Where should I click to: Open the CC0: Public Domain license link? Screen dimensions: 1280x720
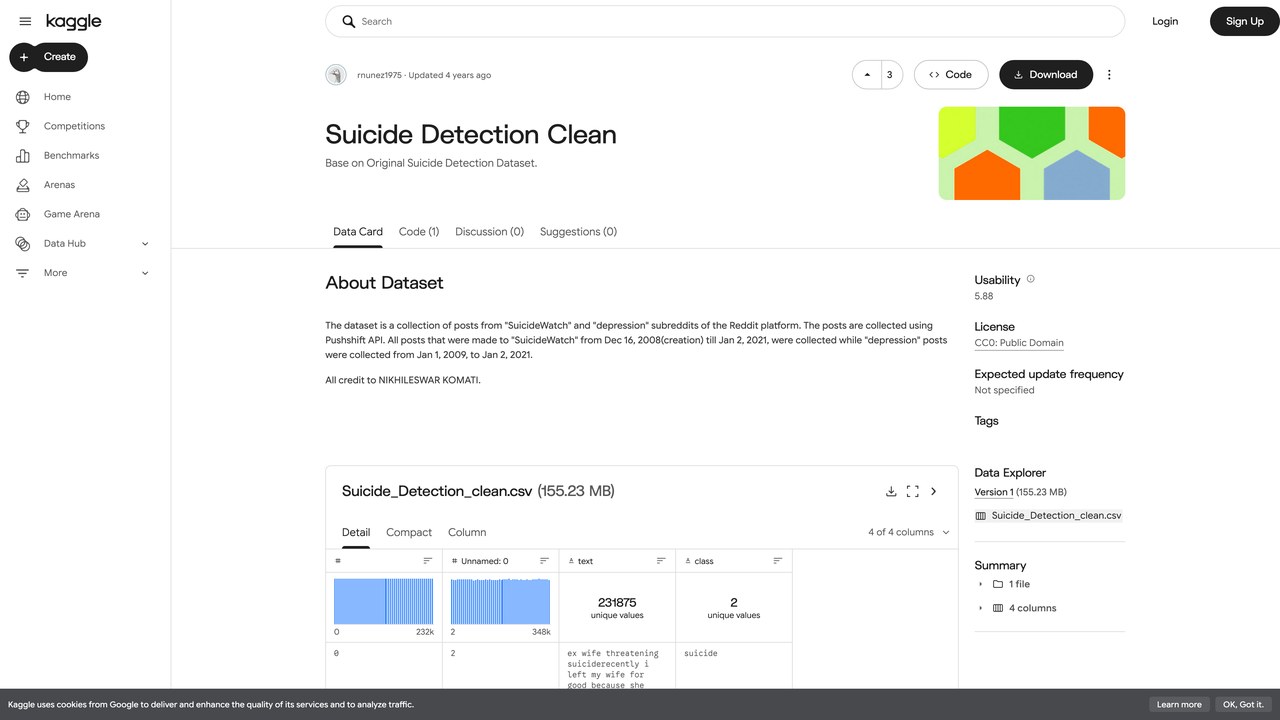[x=1019, y=343]
